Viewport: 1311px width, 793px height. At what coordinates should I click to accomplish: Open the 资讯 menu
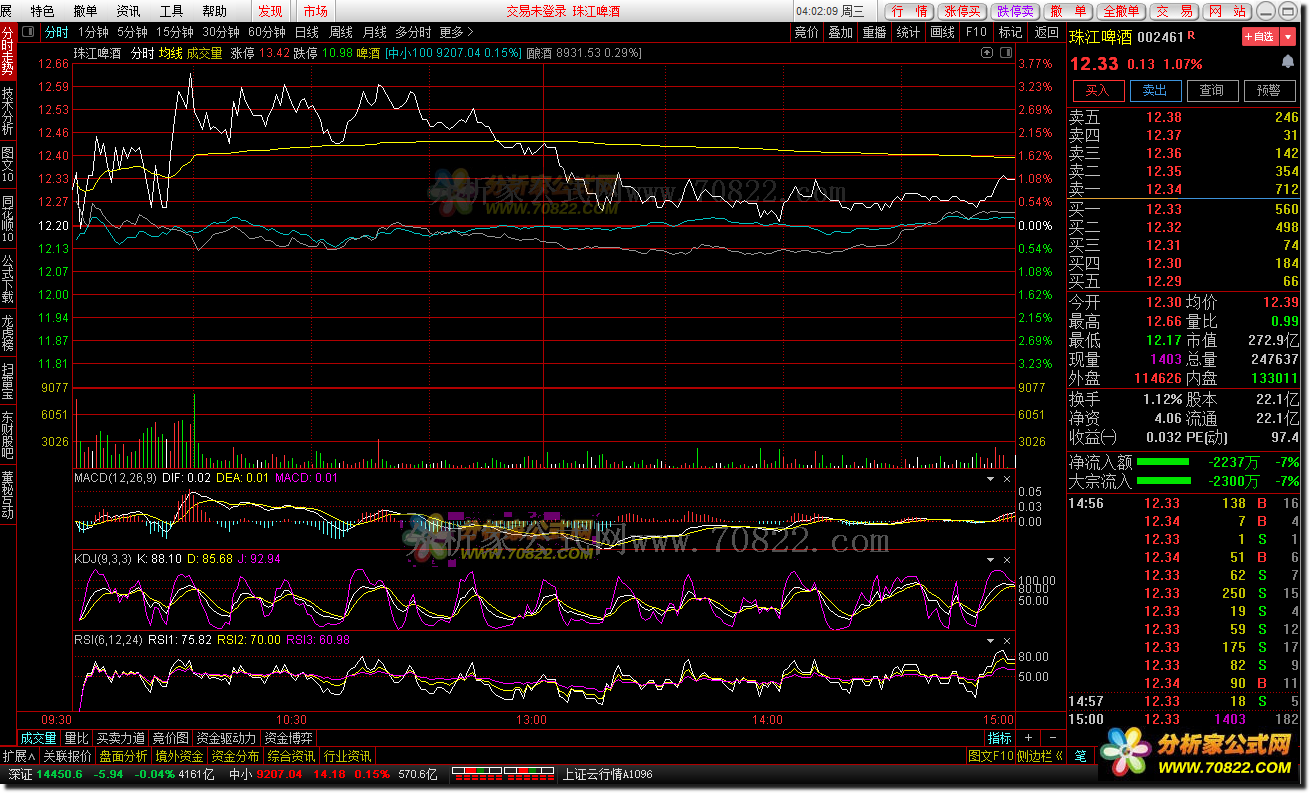(x=128, y=11)
